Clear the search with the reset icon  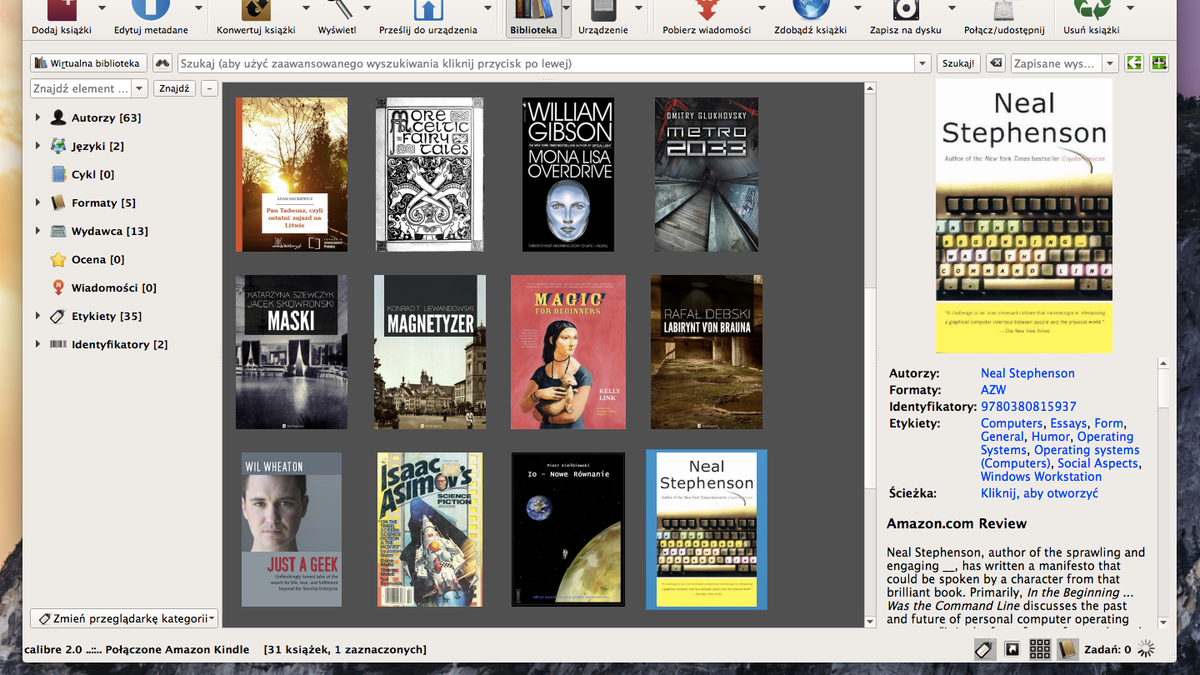(x=995, y=63)
